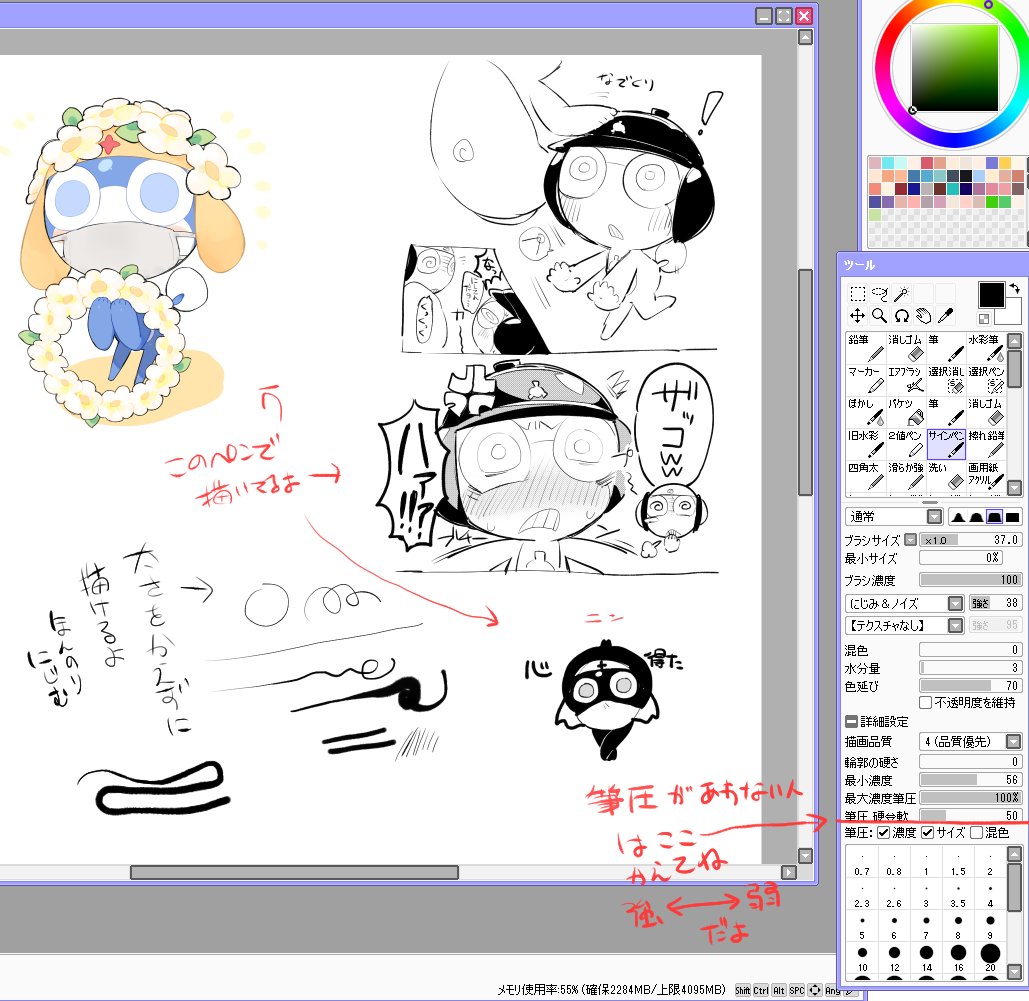The height and width of the screenshot is (1001, 1029).
Task: Open the ブラシサイズ scale dropdown arrow
Action: click(910, 540)
